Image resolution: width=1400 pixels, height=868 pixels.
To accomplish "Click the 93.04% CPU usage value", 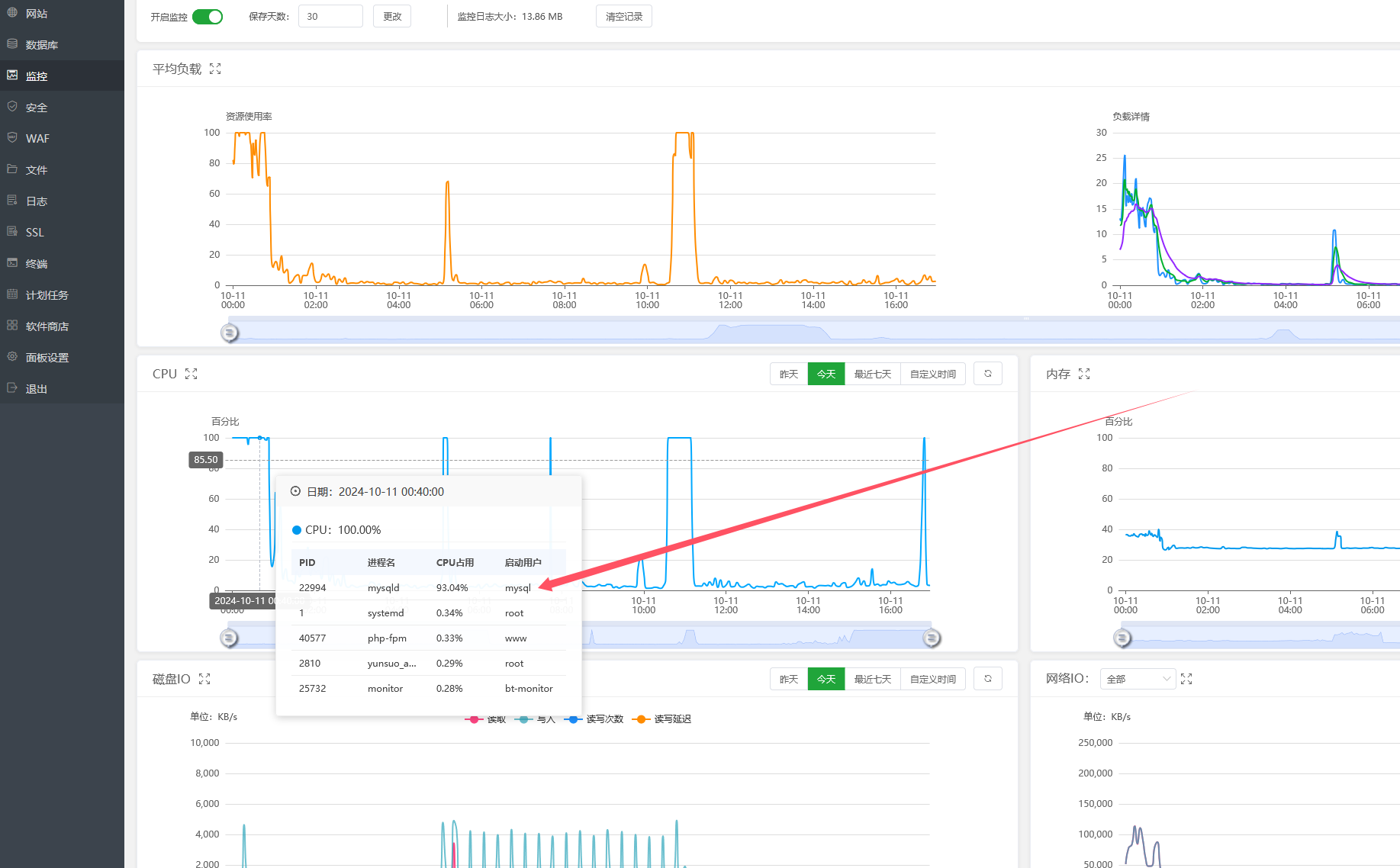I will pyautogui.click(x=452, y=587).
